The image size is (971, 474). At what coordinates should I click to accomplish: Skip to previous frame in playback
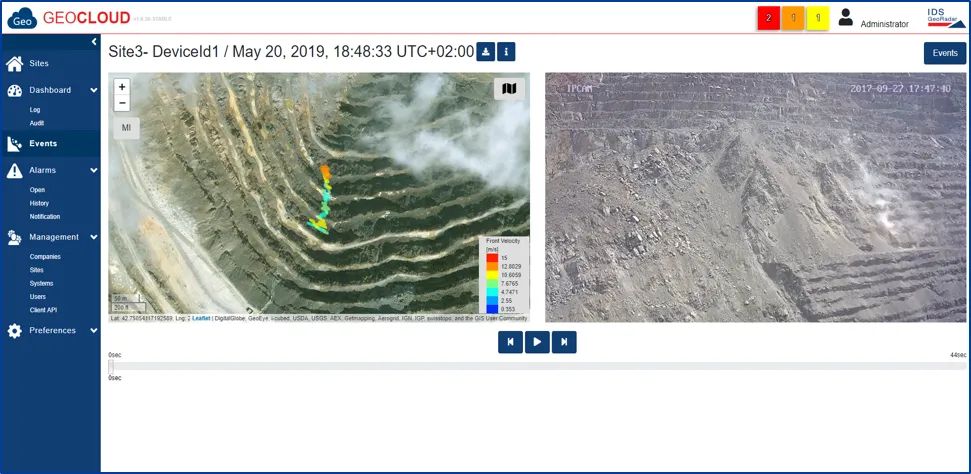[510, 342]
